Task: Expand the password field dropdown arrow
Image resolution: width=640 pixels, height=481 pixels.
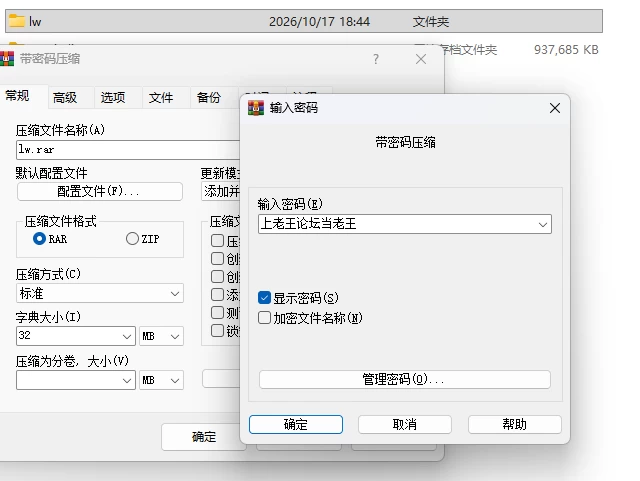Action: pos(542,224)
